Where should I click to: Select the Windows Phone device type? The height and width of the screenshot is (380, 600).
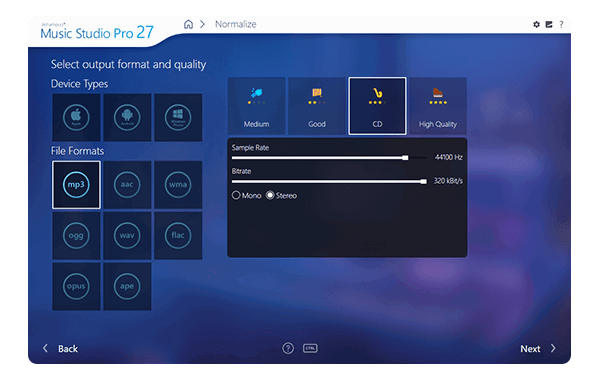click(x=178, y=117)
